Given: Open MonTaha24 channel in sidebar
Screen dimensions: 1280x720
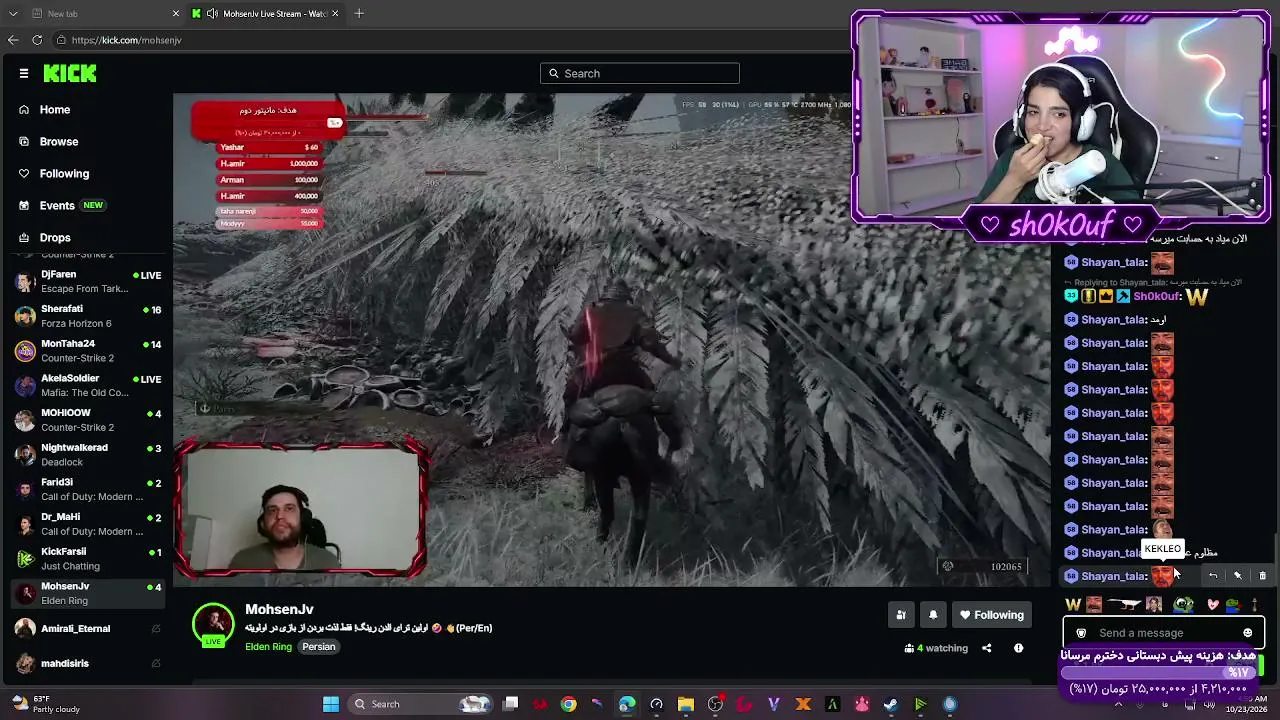Looking at the screenshot, I should click(x=86, y=350).
